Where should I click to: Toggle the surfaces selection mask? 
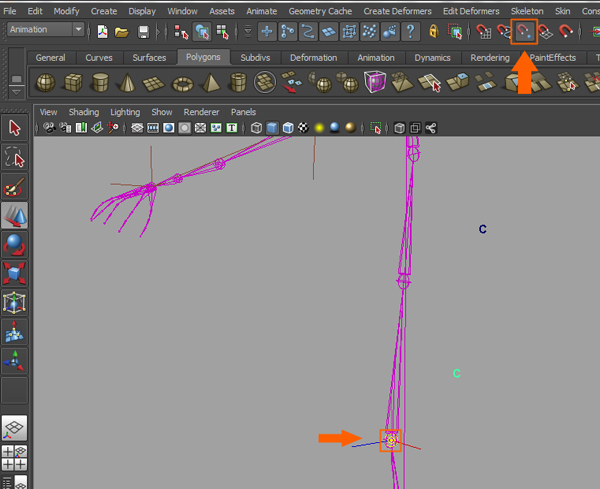click(x=329, y=31)
